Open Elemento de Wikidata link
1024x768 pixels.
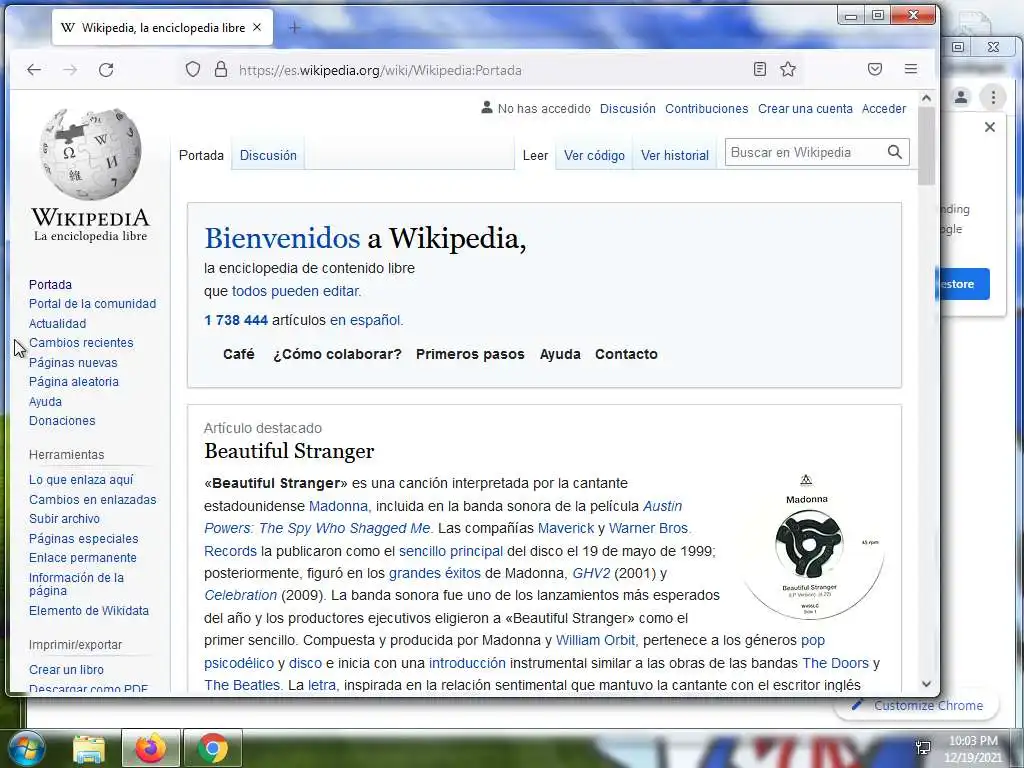pyautogui.click(x=89, y=611)
